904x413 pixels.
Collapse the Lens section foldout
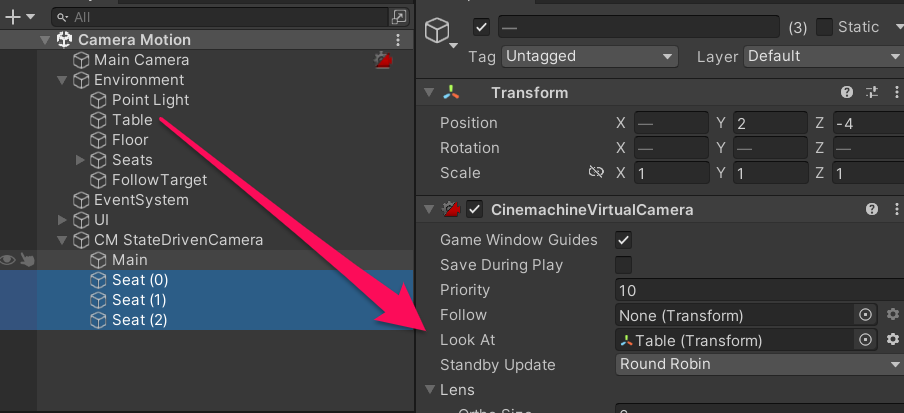click(429, 390)
